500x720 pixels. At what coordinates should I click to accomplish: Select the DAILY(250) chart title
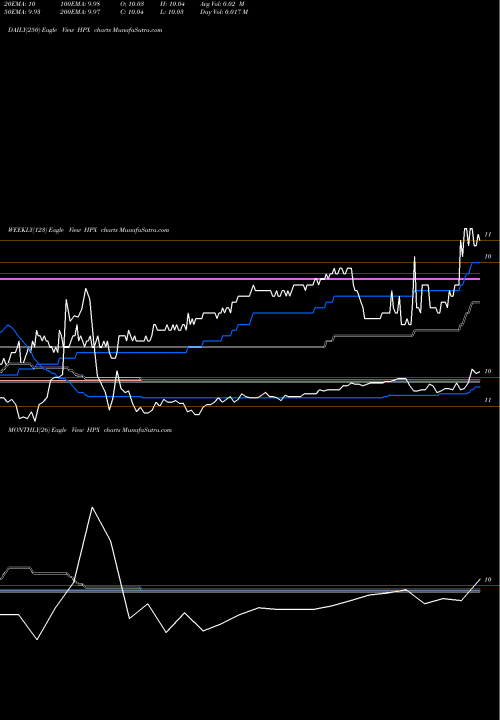click(85, 30)
